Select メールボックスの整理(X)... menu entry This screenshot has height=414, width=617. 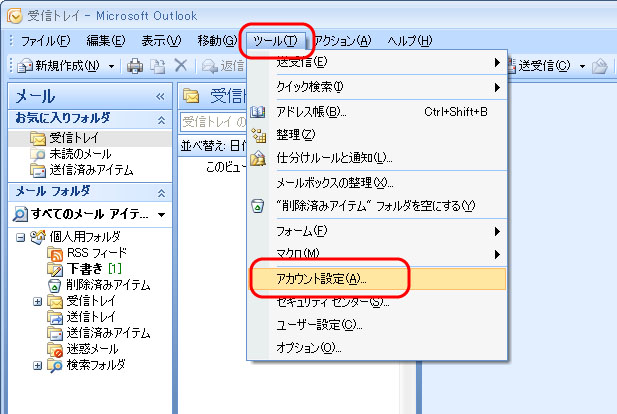point(377,183)
